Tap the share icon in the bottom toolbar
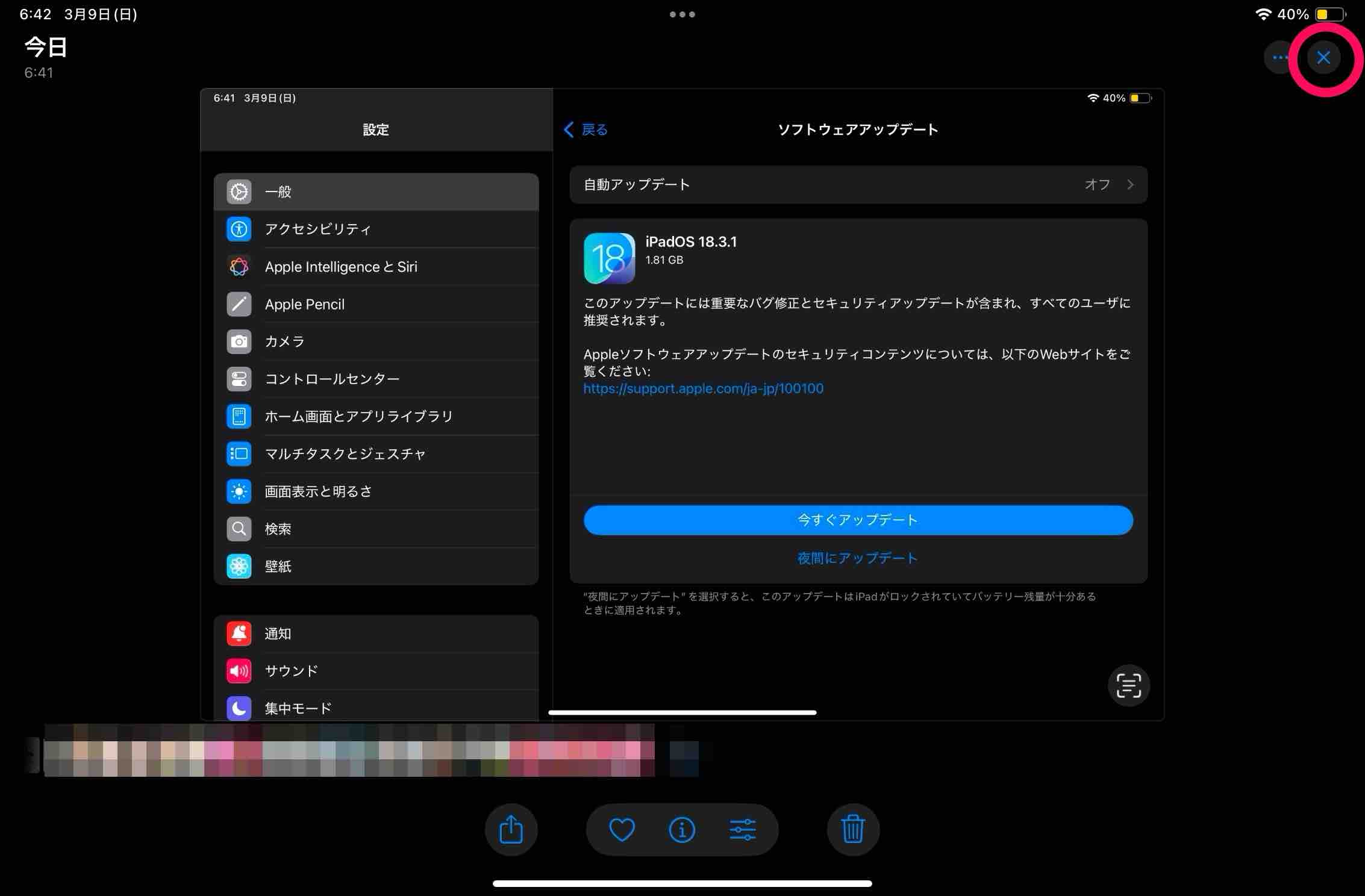 click(511, 829)
